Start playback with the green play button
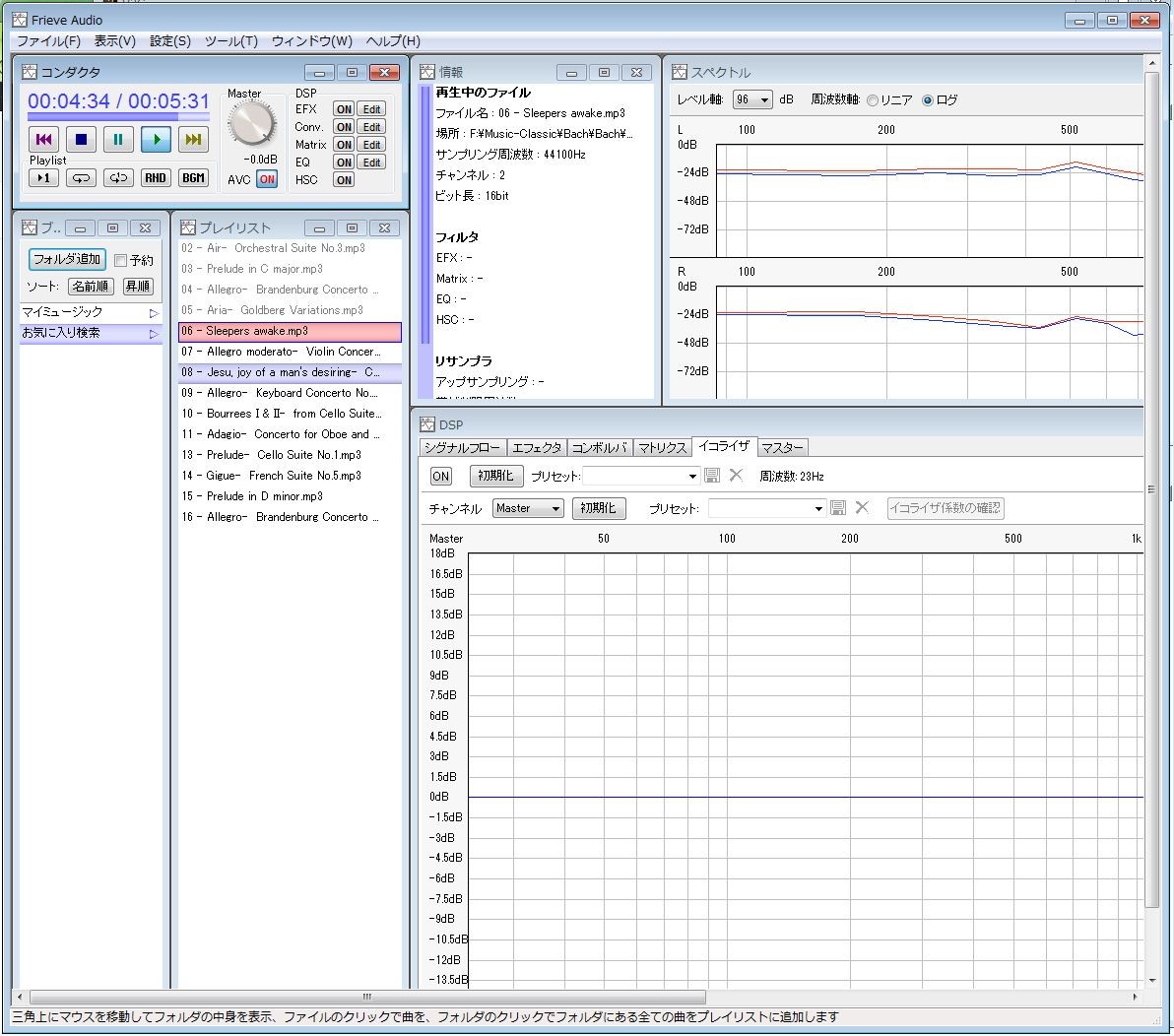 pos(156,139)
